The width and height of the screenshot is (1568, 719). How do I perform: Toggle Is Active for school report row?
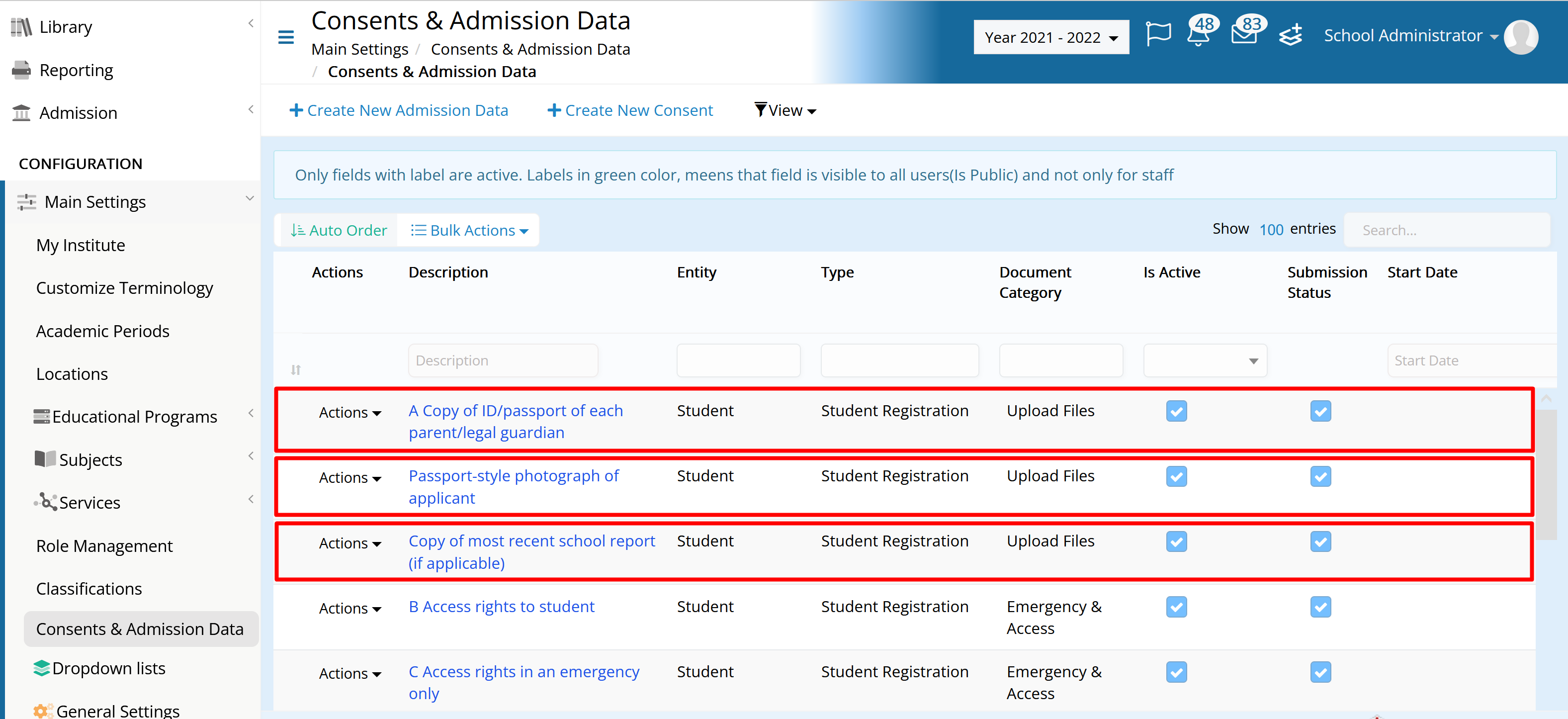[1176, 541]
